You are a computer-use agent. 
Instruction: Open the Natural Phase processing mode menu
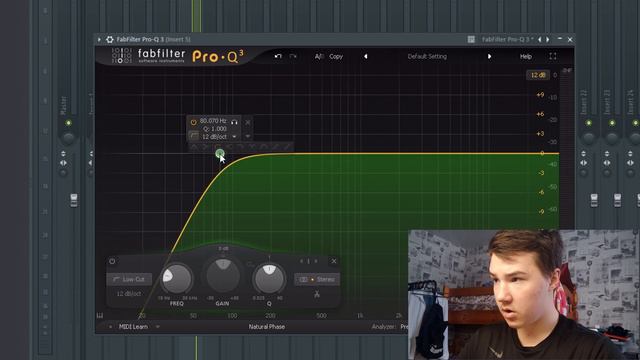(x=267, y=327)
